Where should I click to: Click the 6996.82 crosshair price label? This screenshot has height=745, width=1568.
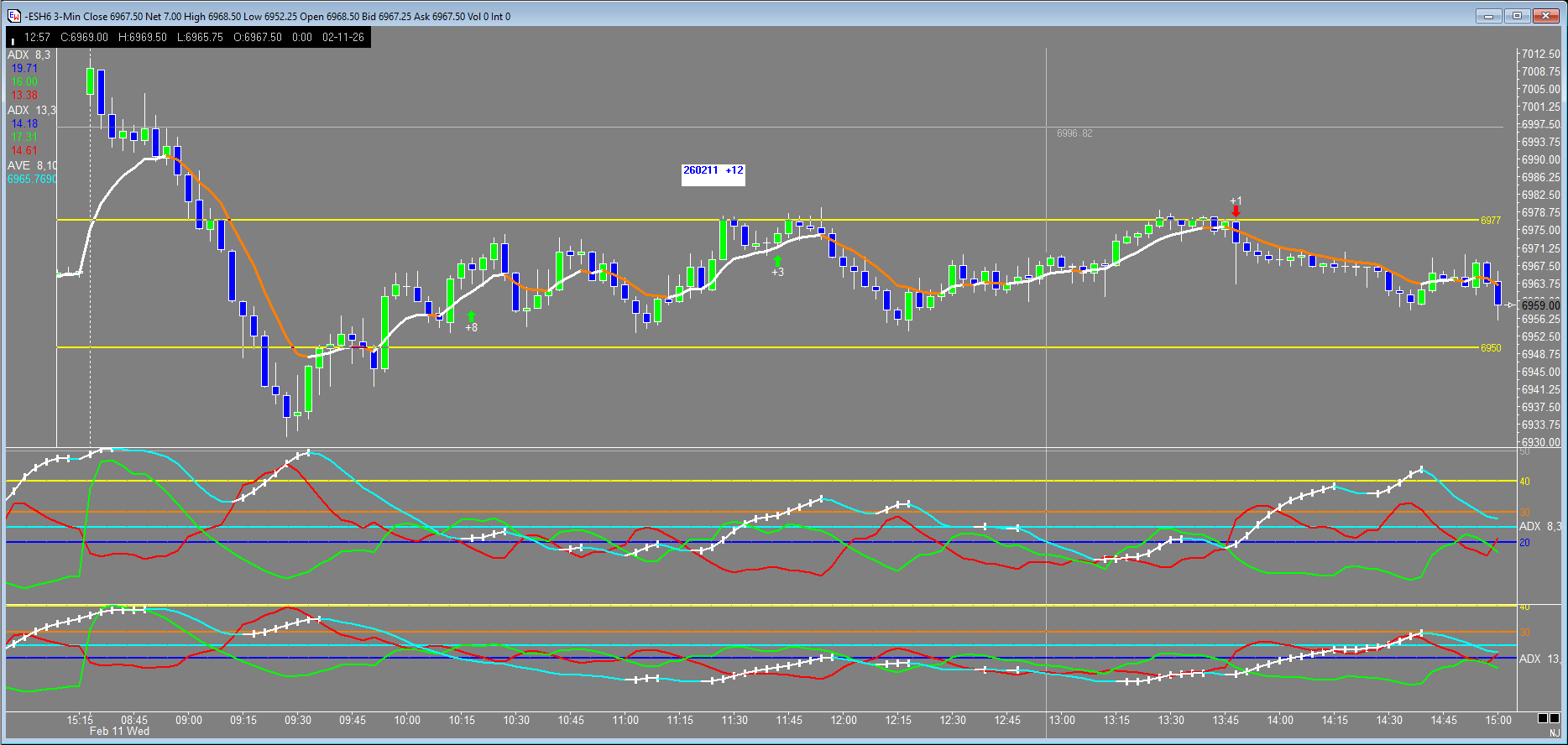pos(1074,133)
